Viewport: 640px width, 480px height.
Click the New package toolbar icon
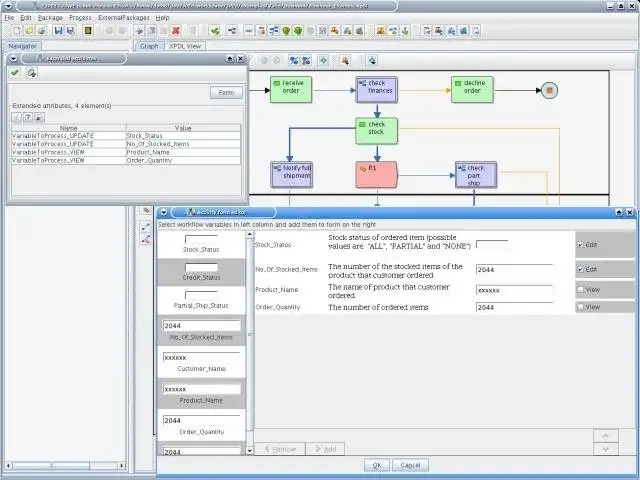tap(17, 31)
